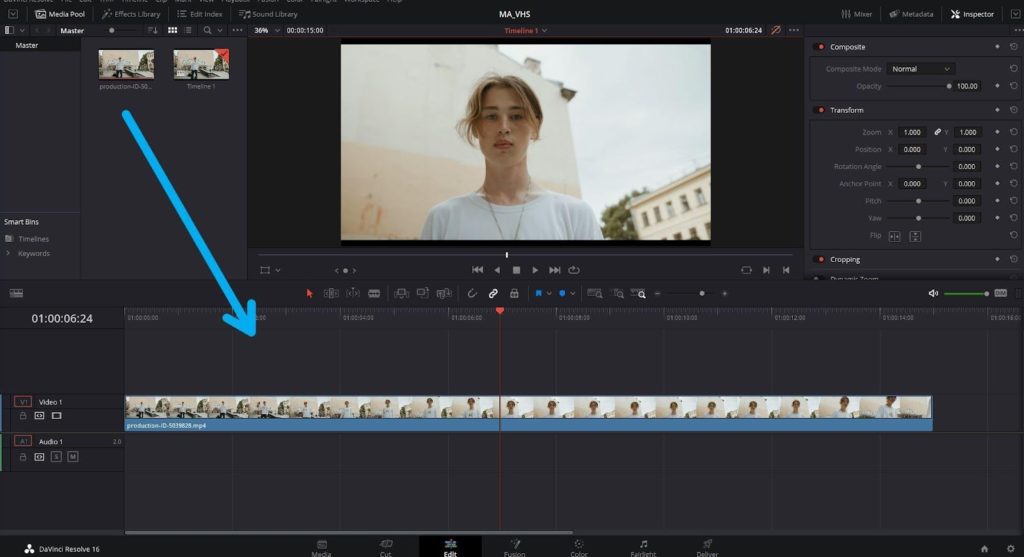Image resolution: width=1024 pixels, height=557 pixels.
Task: Click the Zoom link chain icon in Transform
Action: point(937,132)
